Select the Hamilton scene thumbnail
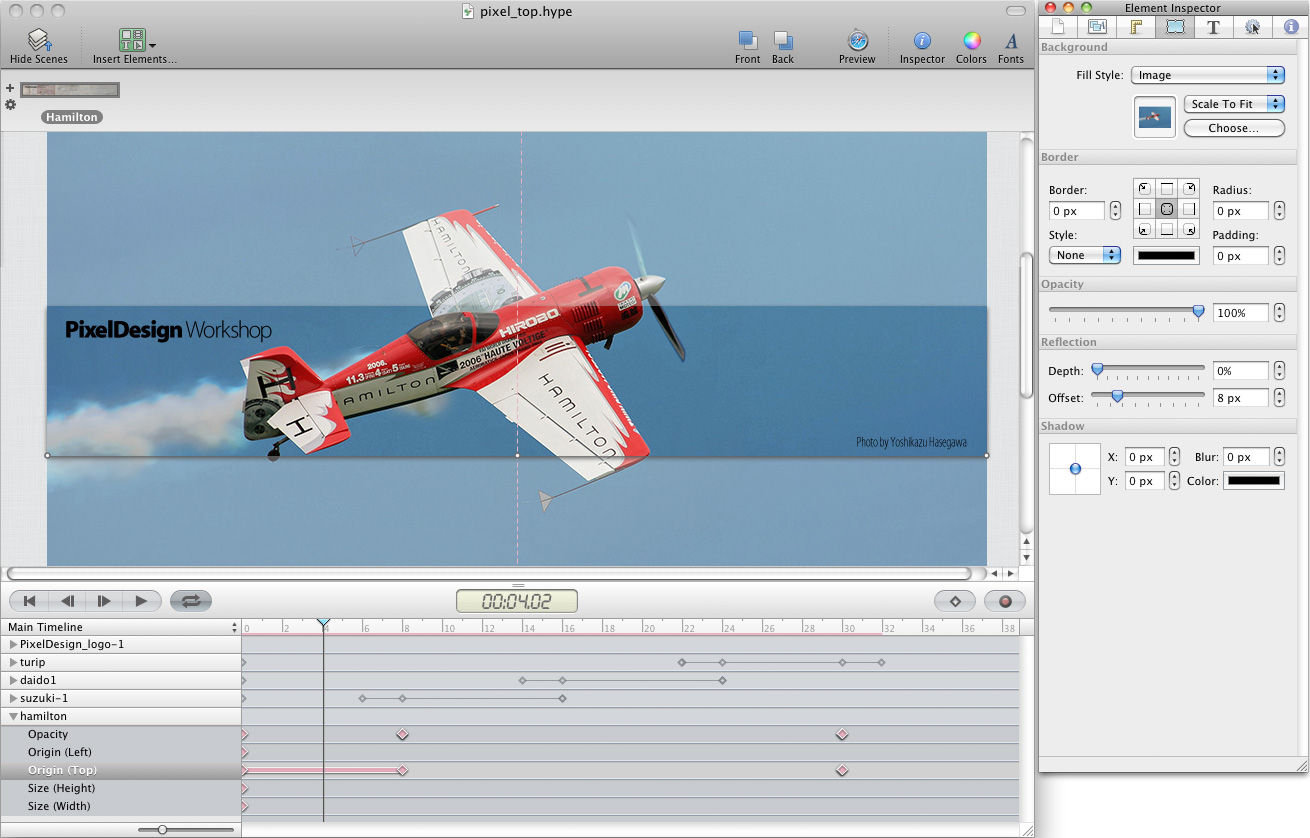The width and height of the screenshot is (1310, 838). [x=70, y=90]
